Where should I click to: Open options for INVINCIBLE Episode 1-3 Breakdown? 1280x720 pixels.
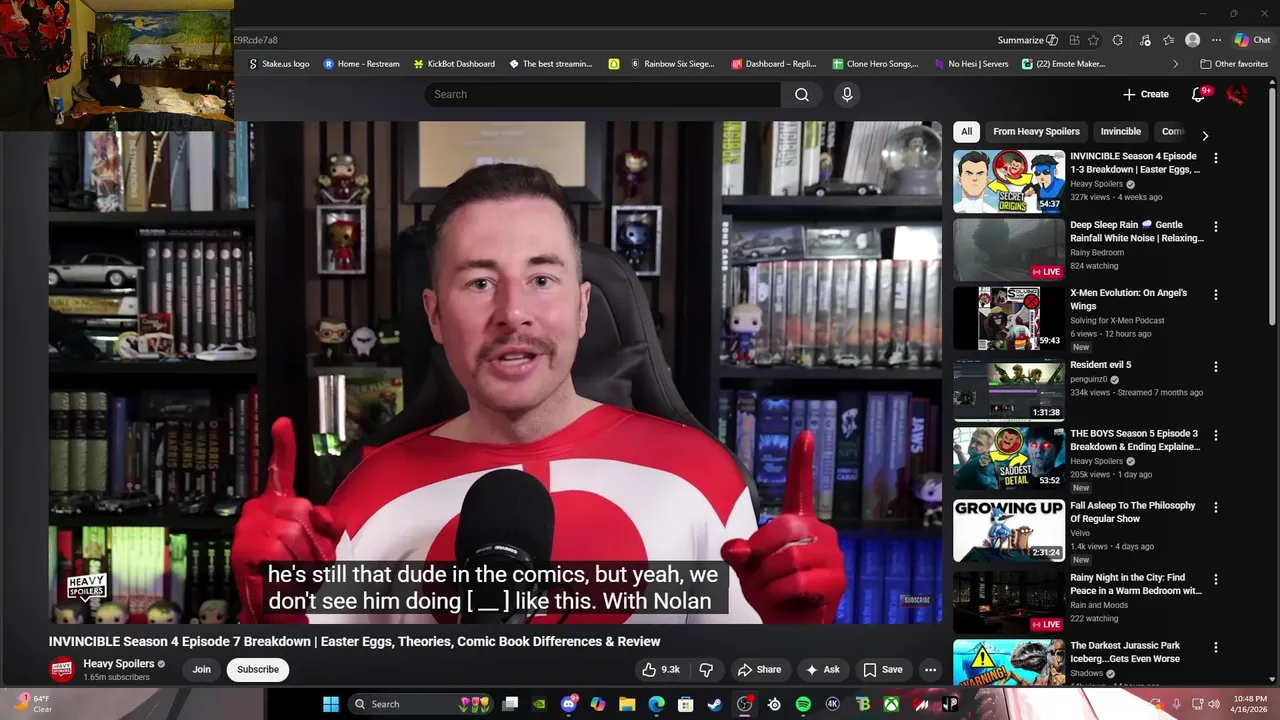[1216, 158]
